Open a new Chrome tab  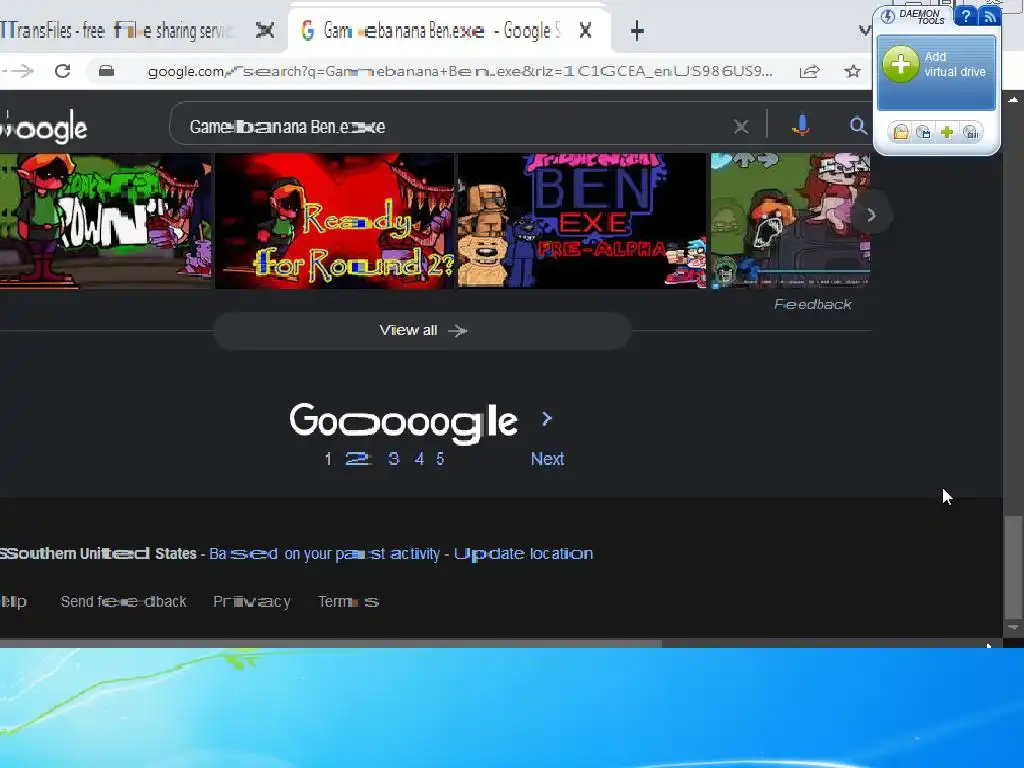click(637, 31)
